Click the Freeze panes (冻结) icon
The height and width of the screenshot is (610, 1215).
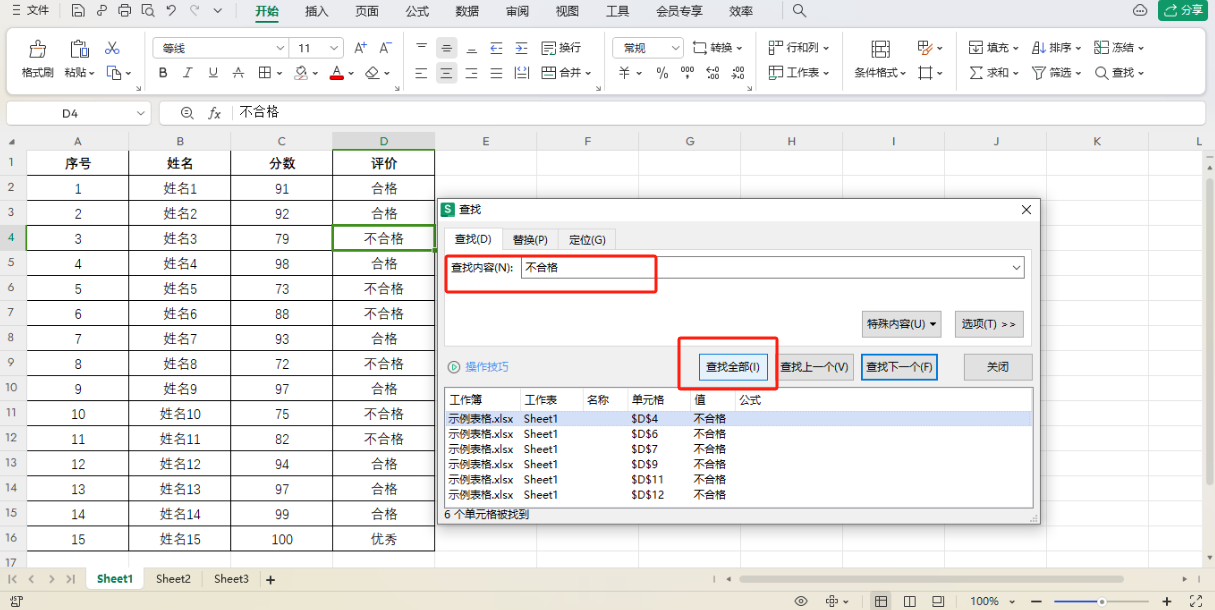(1102, 48)
